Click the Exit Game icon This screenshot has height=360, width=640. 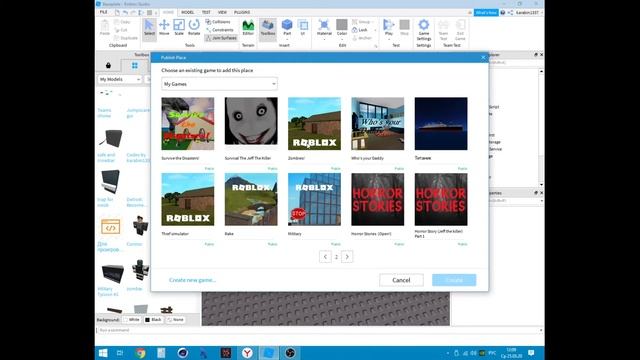[460, 29]
